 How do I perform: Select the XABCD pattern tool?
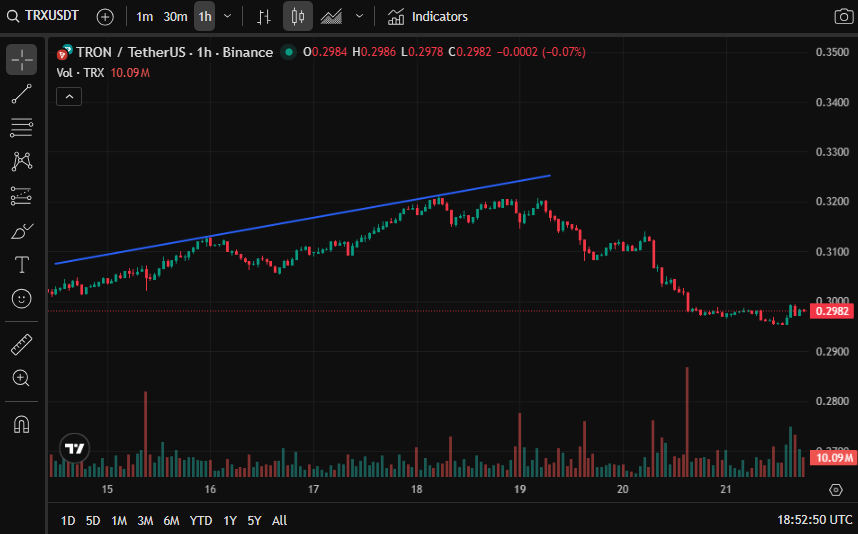pos(21,161)
